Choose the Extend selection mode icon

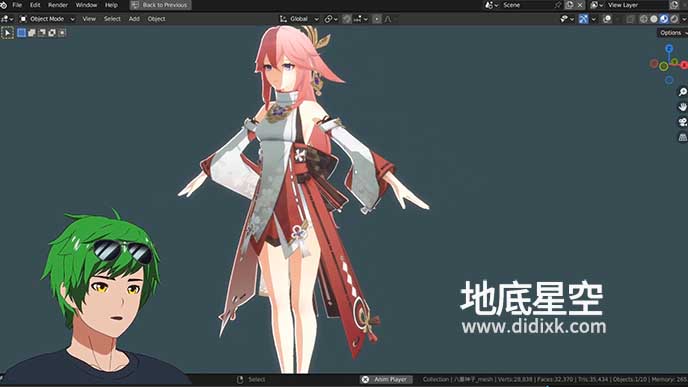point(32,33)
